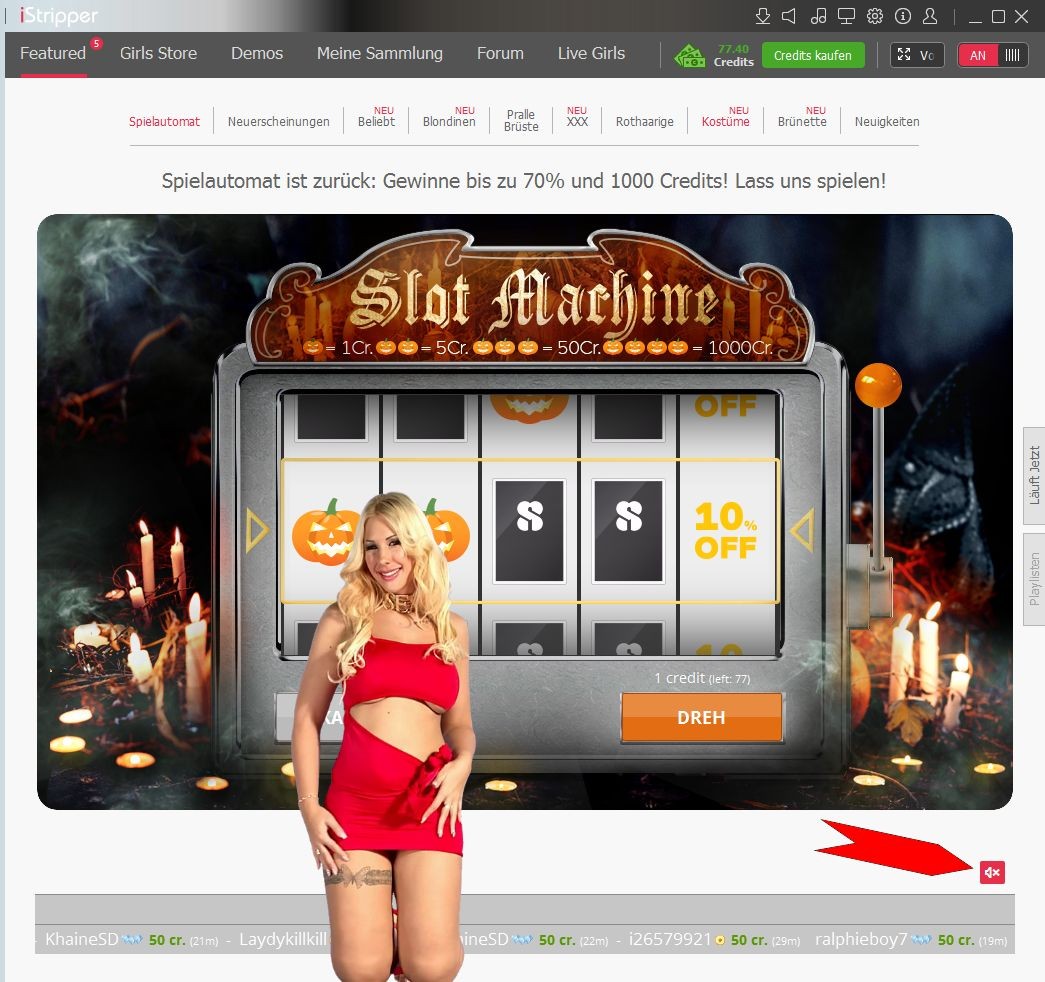The height and width of the screenshot is (982, 1045).
Task: Click the S card on the third reel
Action: [x=529, y=531]
